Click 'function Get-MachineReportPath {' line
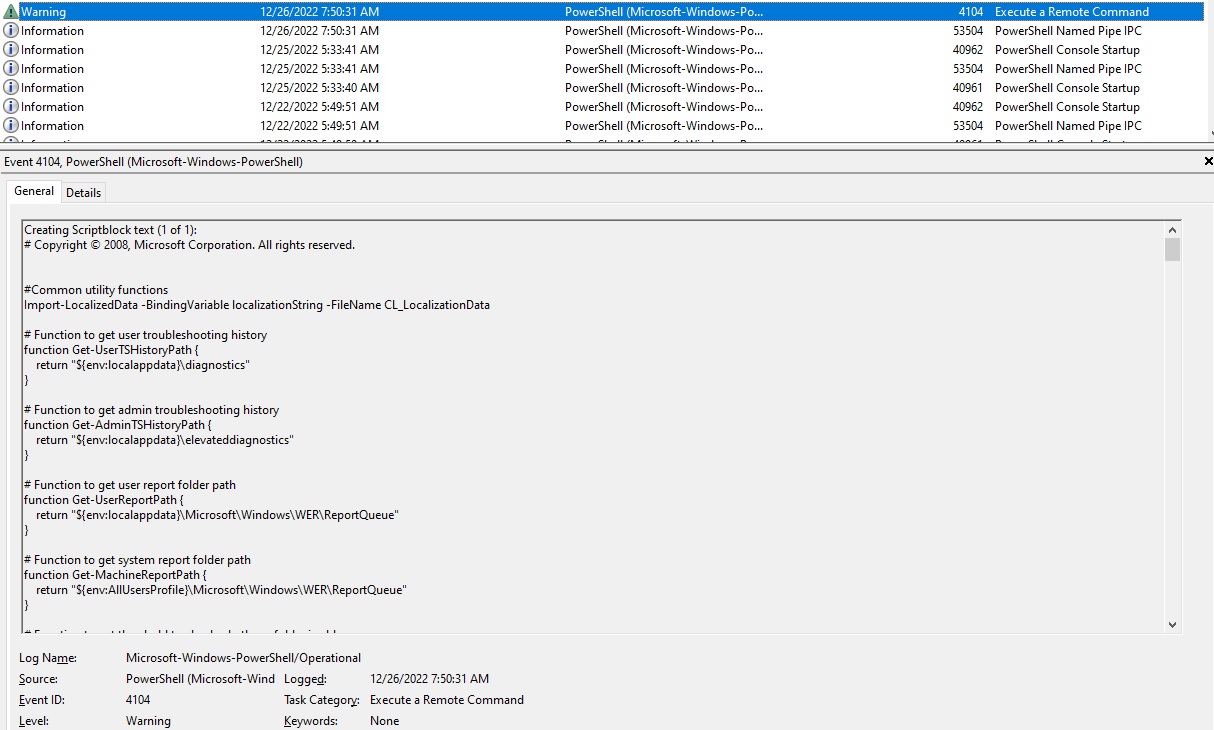 click(115, 575)
